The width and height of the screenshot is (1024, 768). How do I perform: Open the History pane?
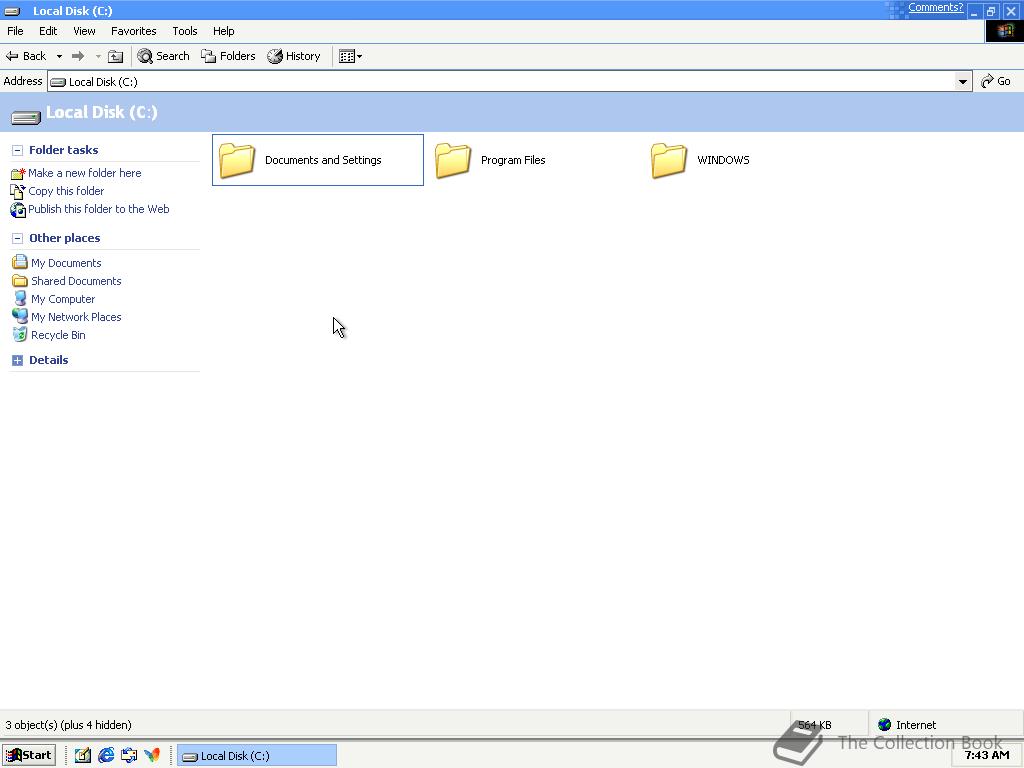click(294, 56)
